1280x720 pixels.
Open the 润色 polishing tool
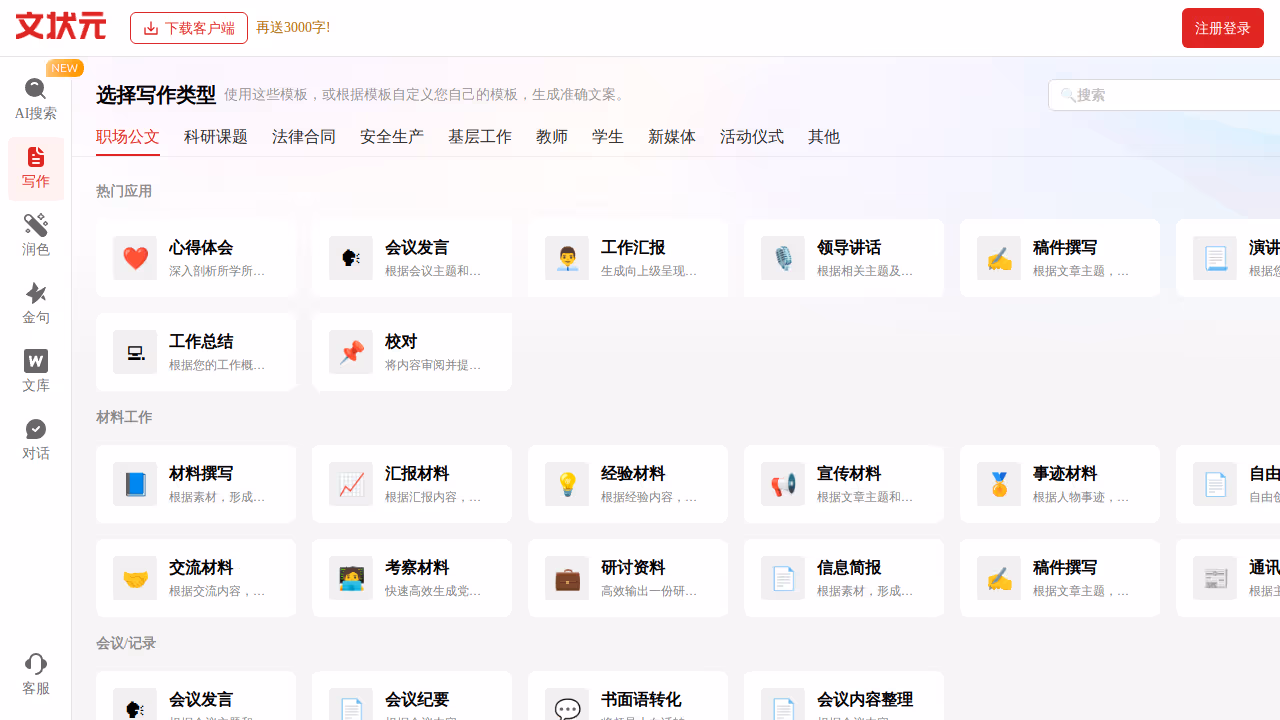pyautogui.click(x=35, y=236)
